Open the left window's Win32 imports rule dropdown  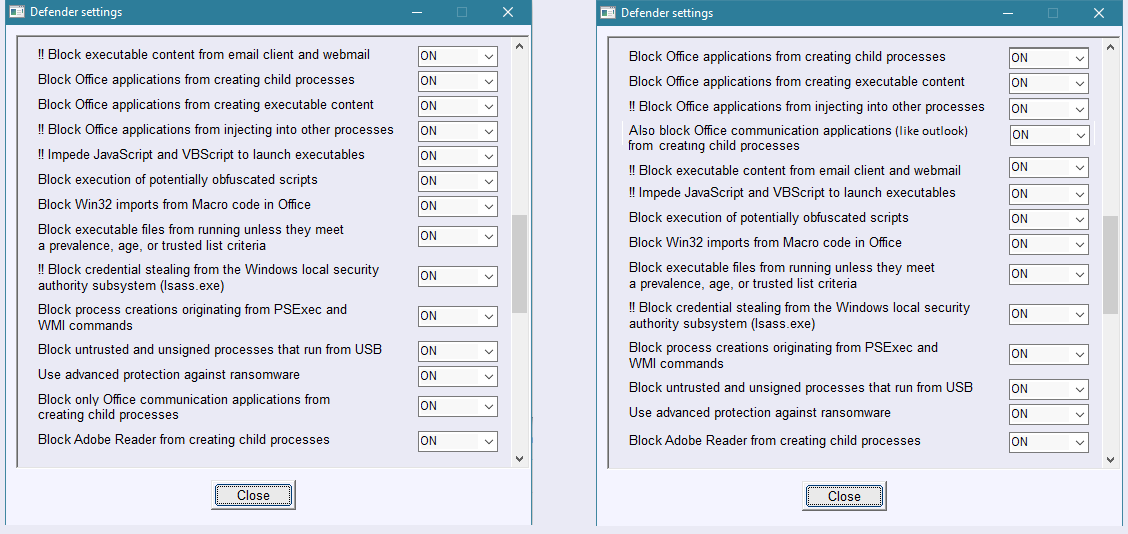click(457, 206)
